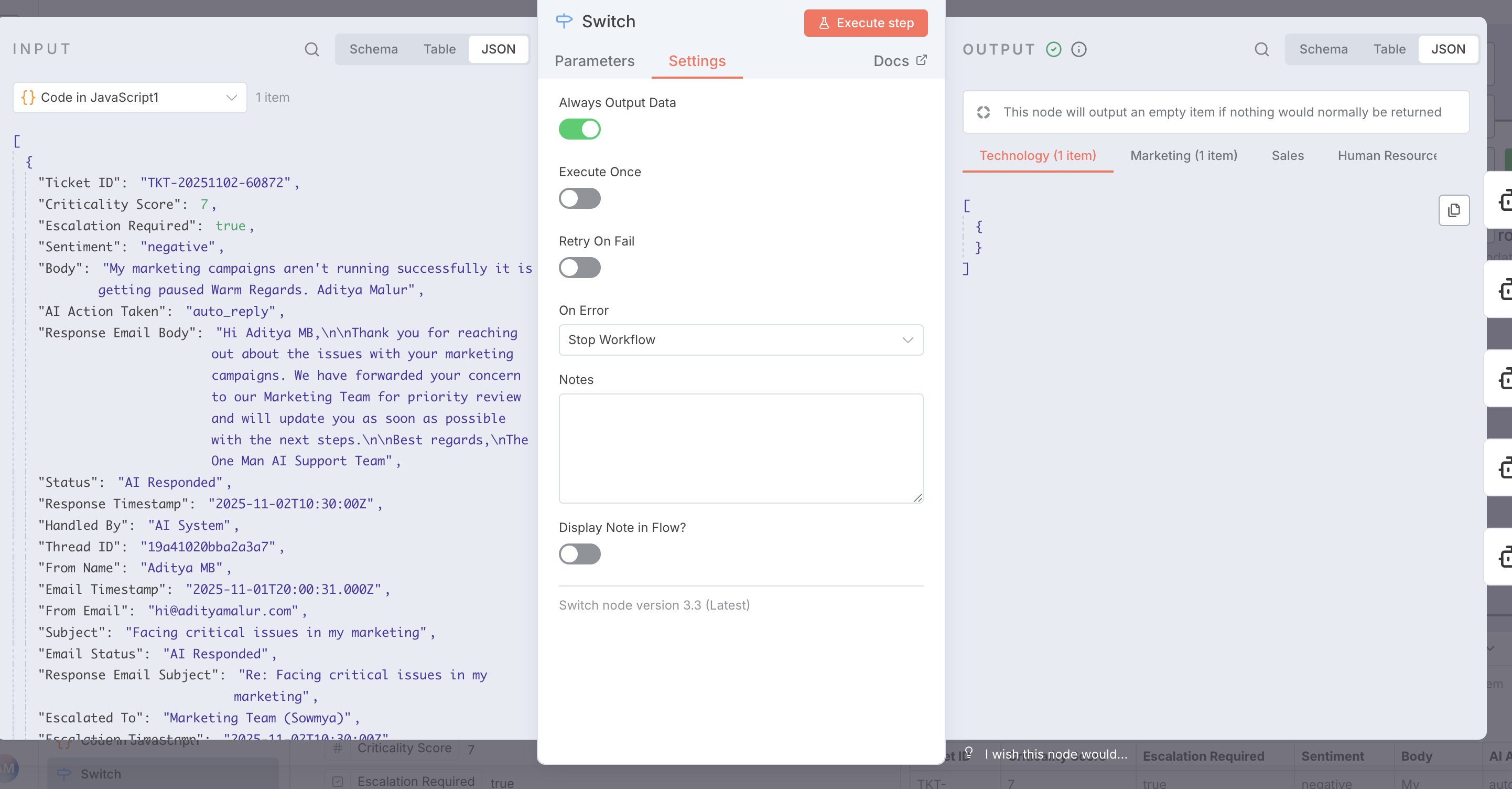Screen dimensions: 1512x789
Task: Click the copy output JSON icon
Action: tap(1453, 210)
